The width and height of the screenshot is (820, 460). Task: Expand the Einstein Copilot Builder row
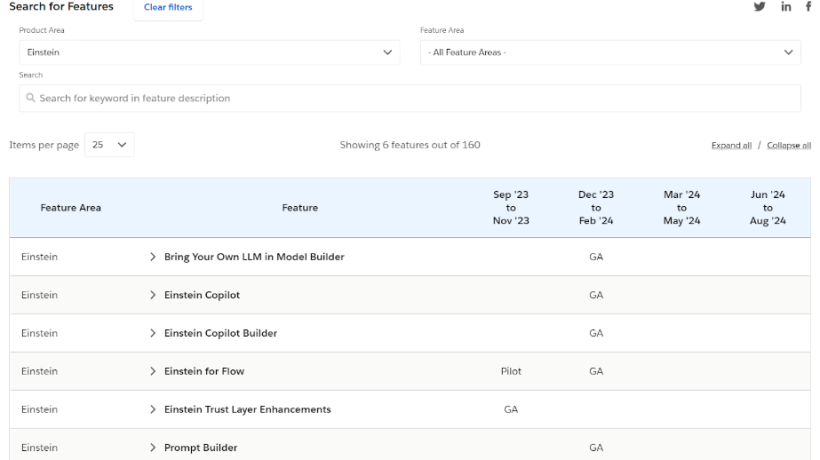153,333
